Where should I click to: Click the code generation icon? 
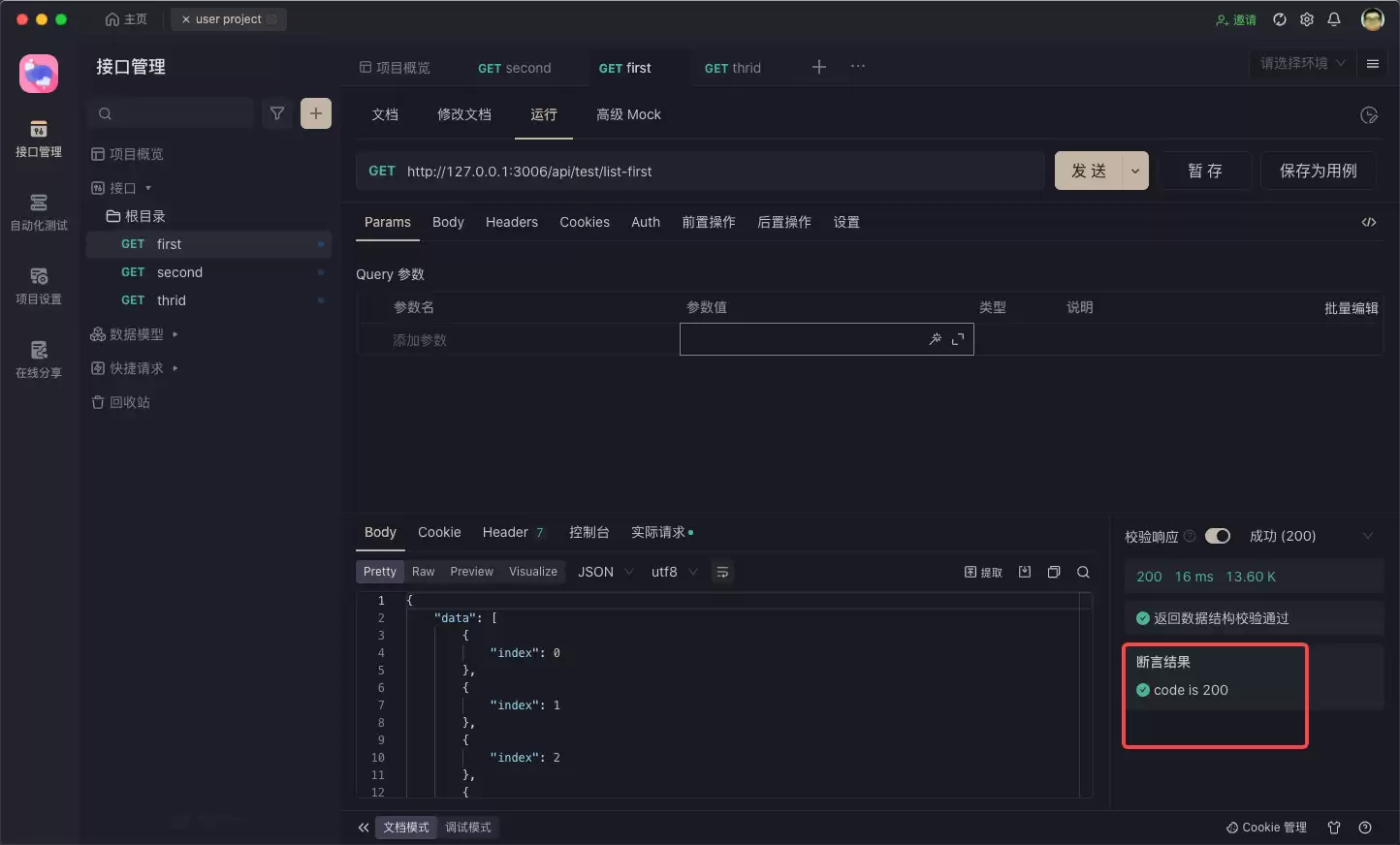[1369, 222]
